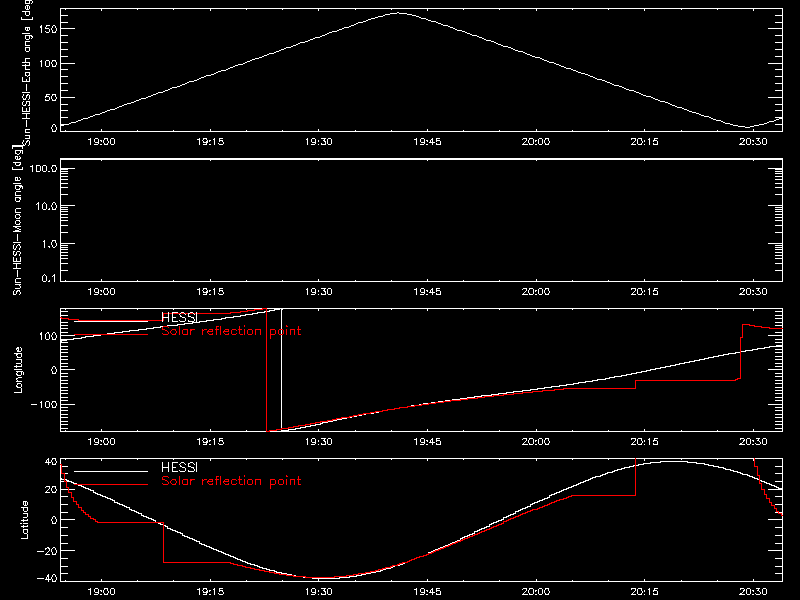Screen dimensions: 800x600
Task: Click the peak of the Earth angle curve
Action: tap(398, 13)
